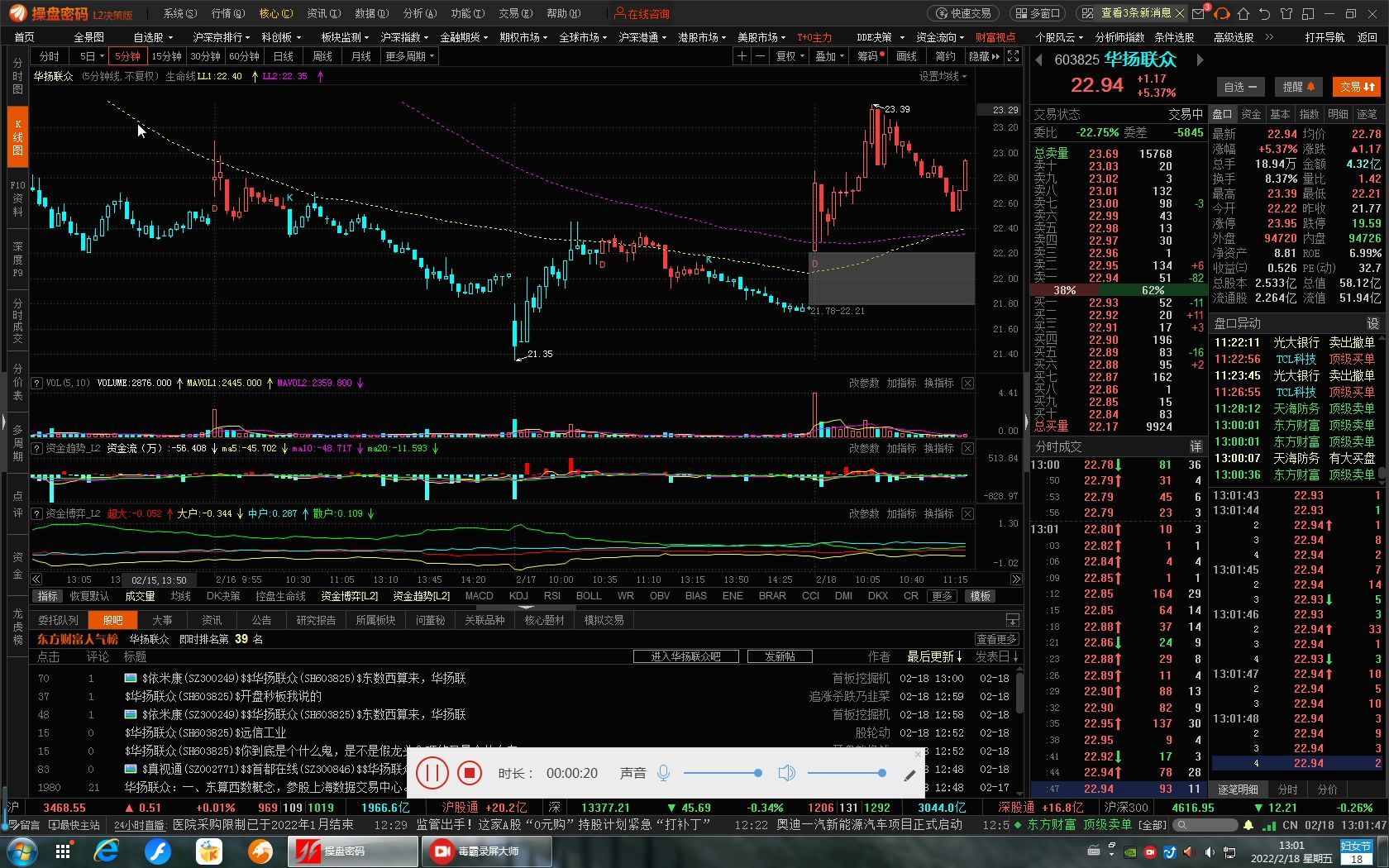
Task: Click 查看更多 link in forum panel
Action: click(x=996, y=639)
